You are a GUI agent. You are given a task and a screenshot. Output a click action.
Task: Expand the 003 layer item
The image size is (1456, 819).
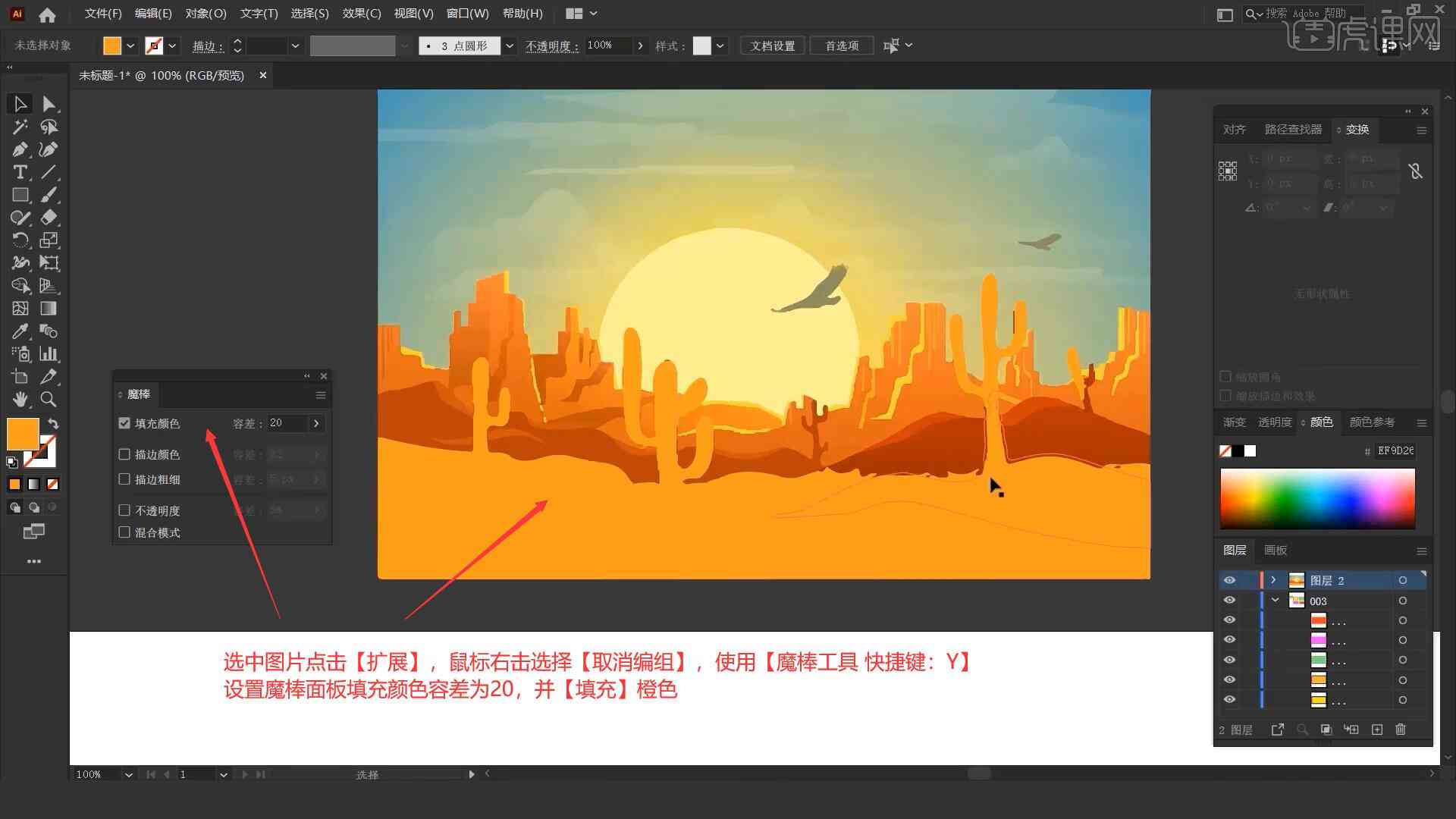click(x=1276, y=600)
